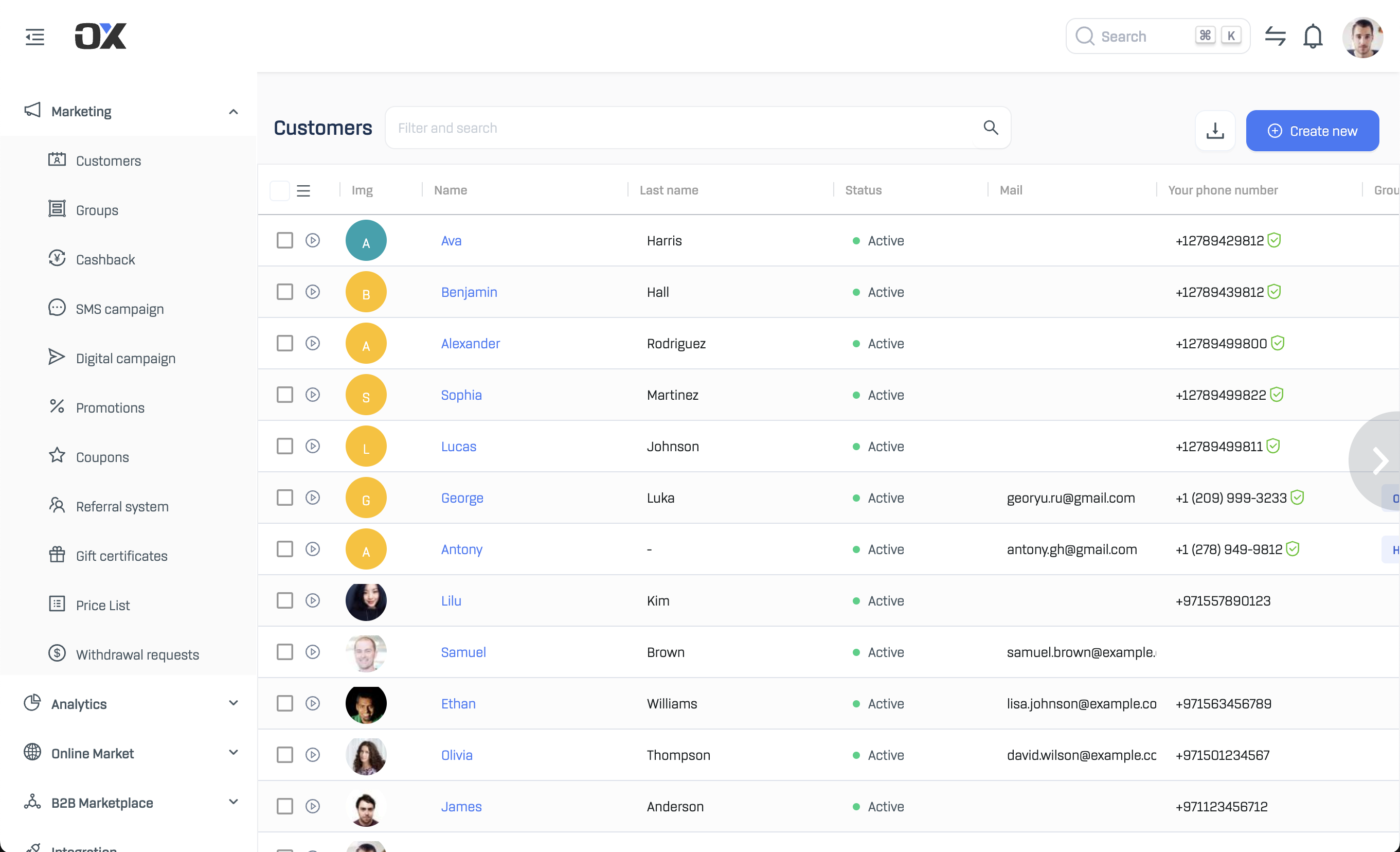Viewport: 1400px width, 852px height.
Task: Click the Create new button
Action: [1313, 131]
